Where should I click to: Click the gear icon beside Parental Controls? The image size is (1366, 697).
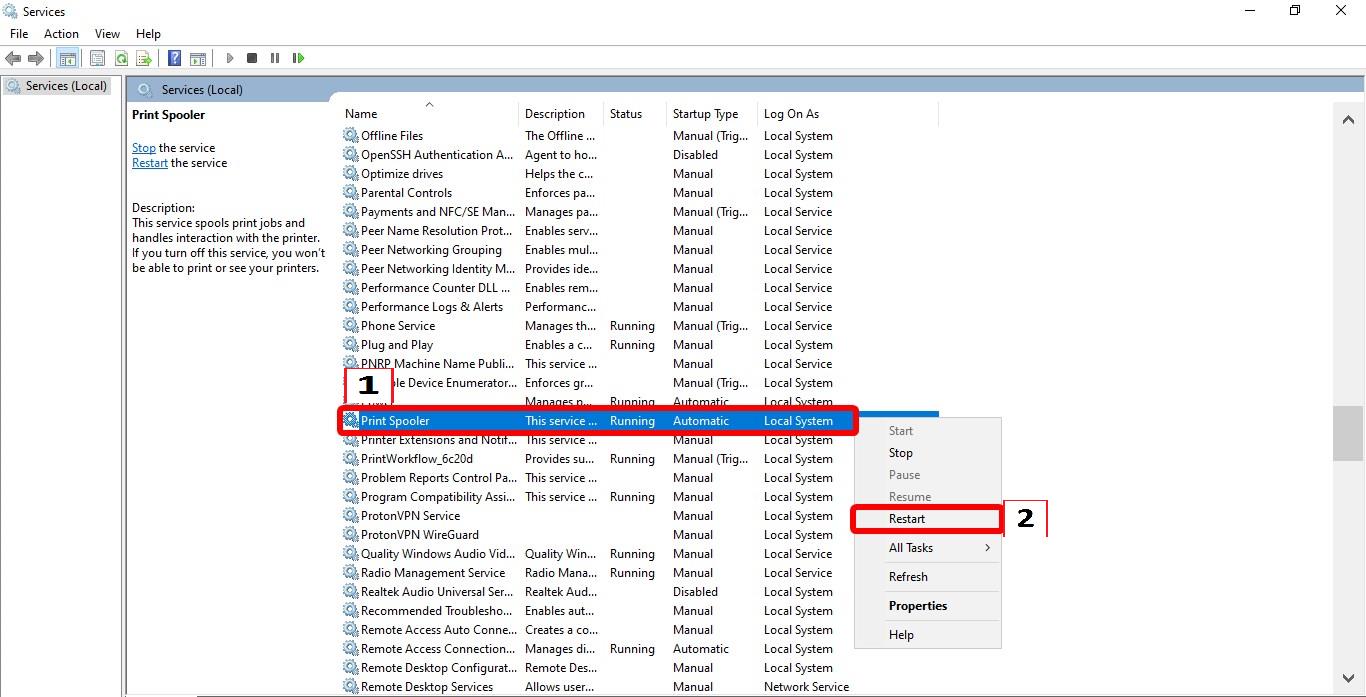350,192
